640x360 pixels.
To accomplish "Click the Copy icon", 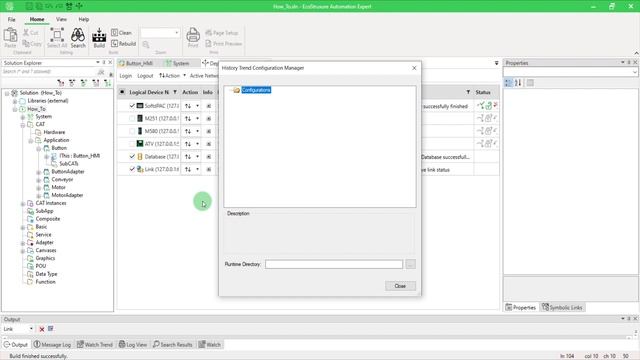I will tap(26, 43).
